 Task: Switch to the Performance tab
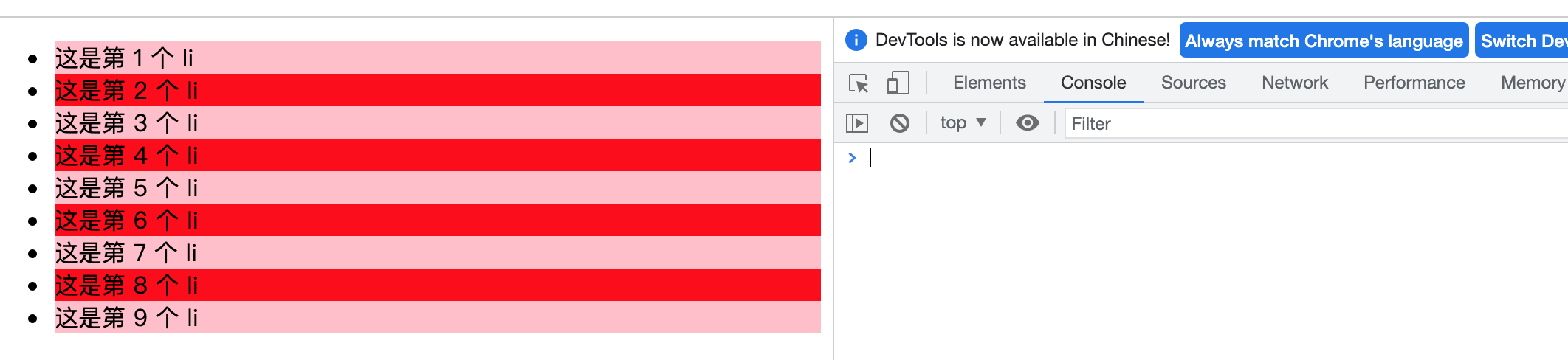1414,83
